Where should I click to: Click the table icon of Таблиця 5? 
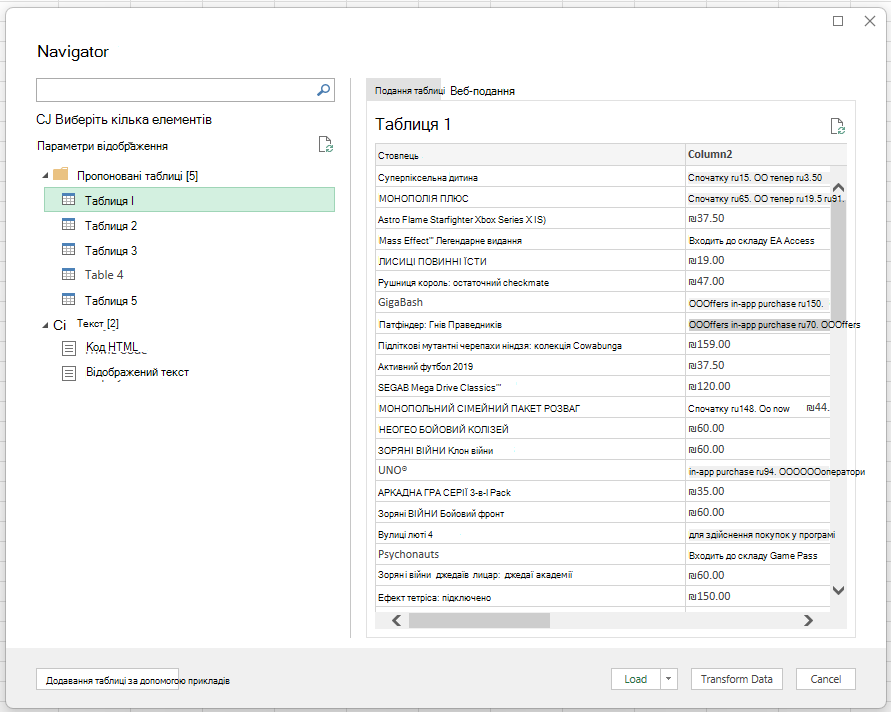(x=68, y=299)
